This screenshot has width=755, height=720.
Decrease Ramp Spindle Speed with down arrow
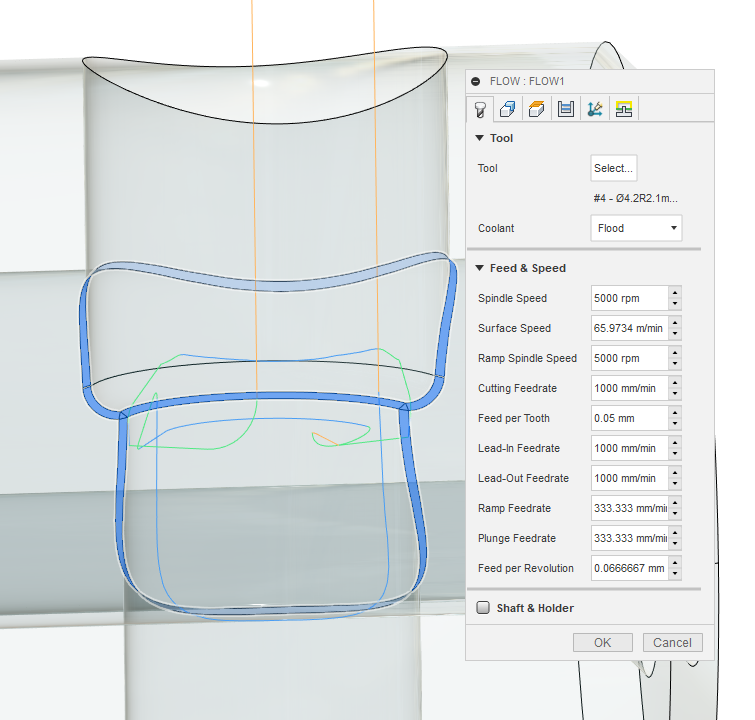point(675,364)
